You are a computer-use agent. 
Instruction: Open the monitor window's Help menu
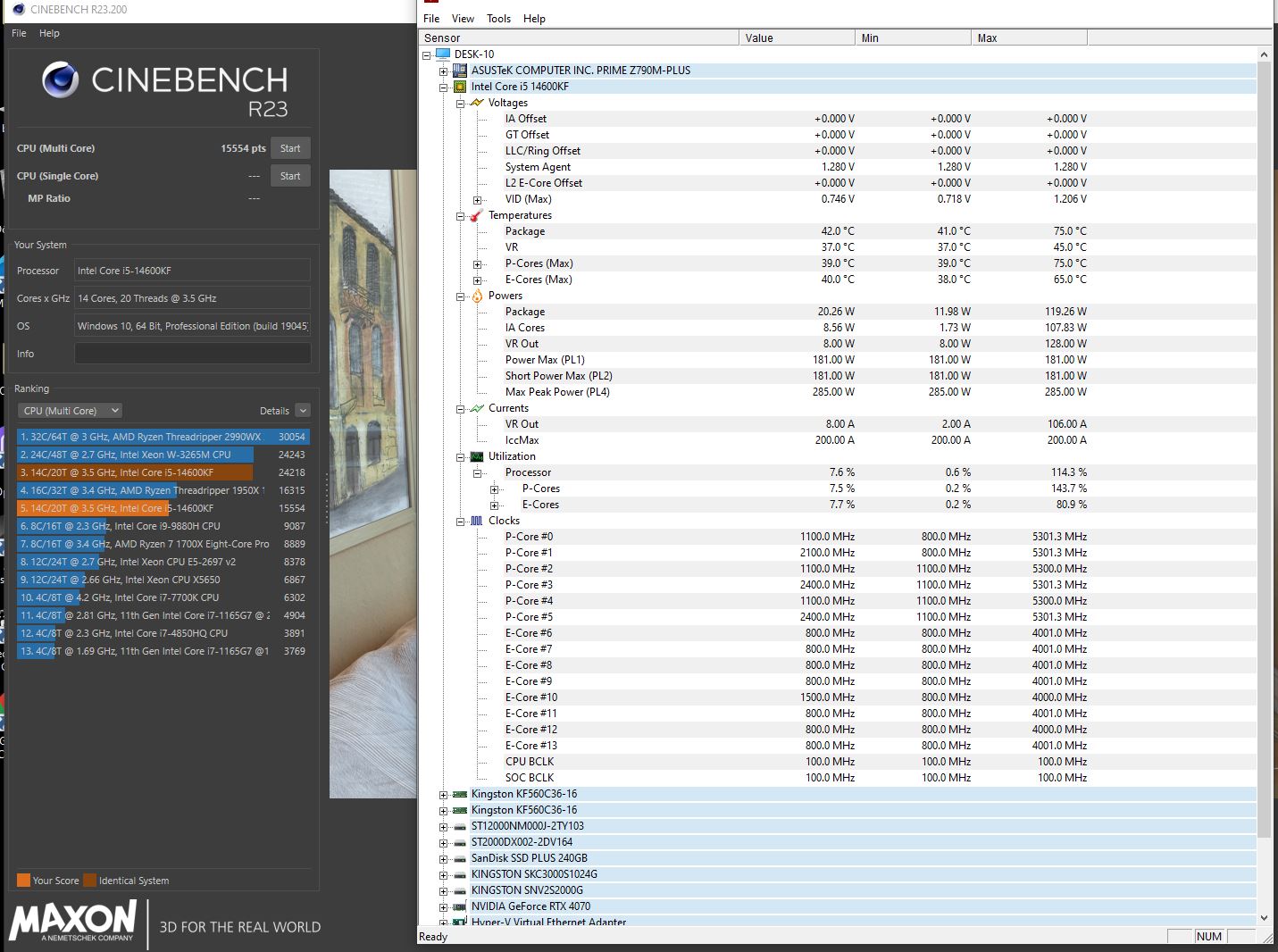click(534, 19)
